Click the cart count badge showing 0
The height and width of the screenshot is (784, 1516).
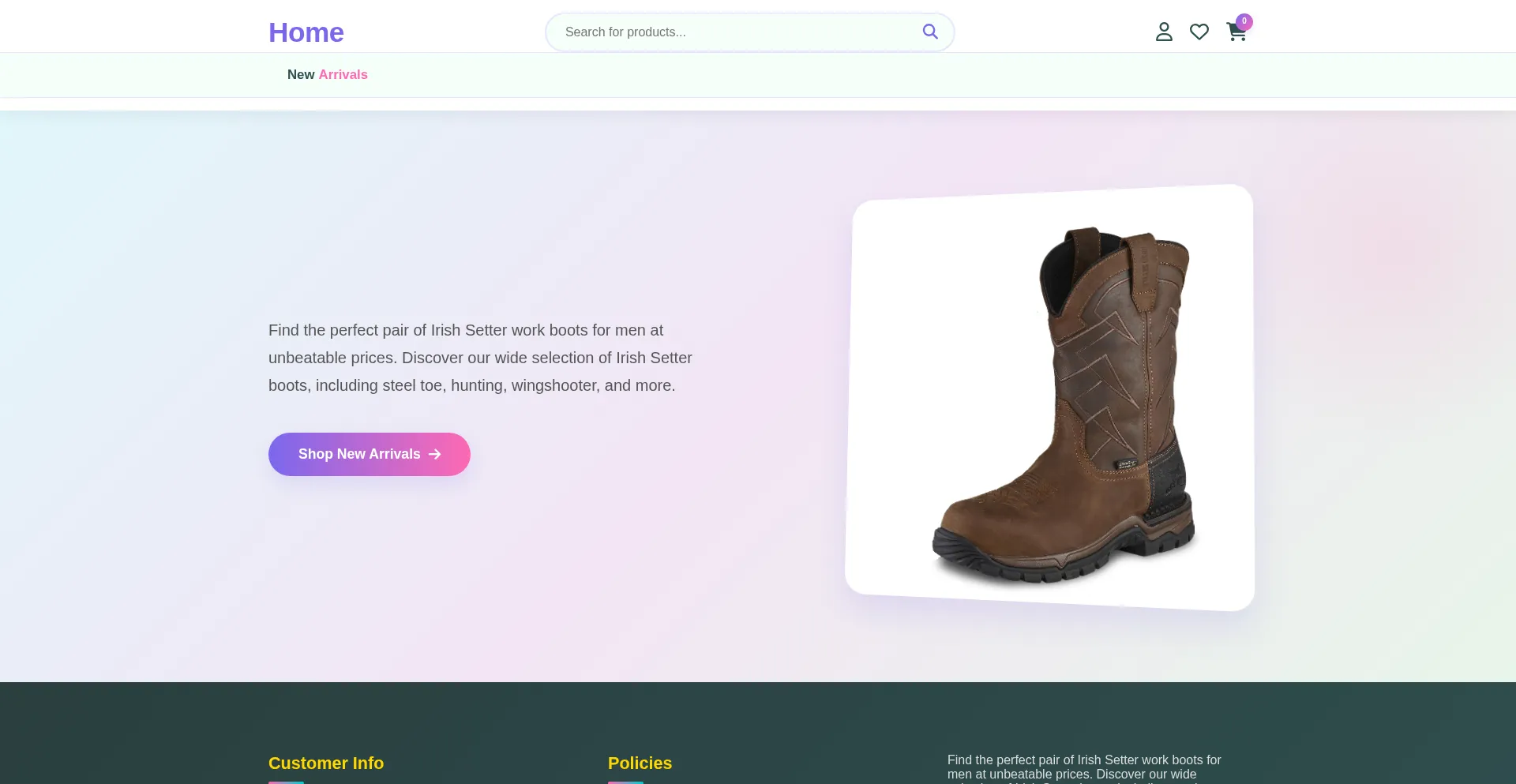[1244, 21]
